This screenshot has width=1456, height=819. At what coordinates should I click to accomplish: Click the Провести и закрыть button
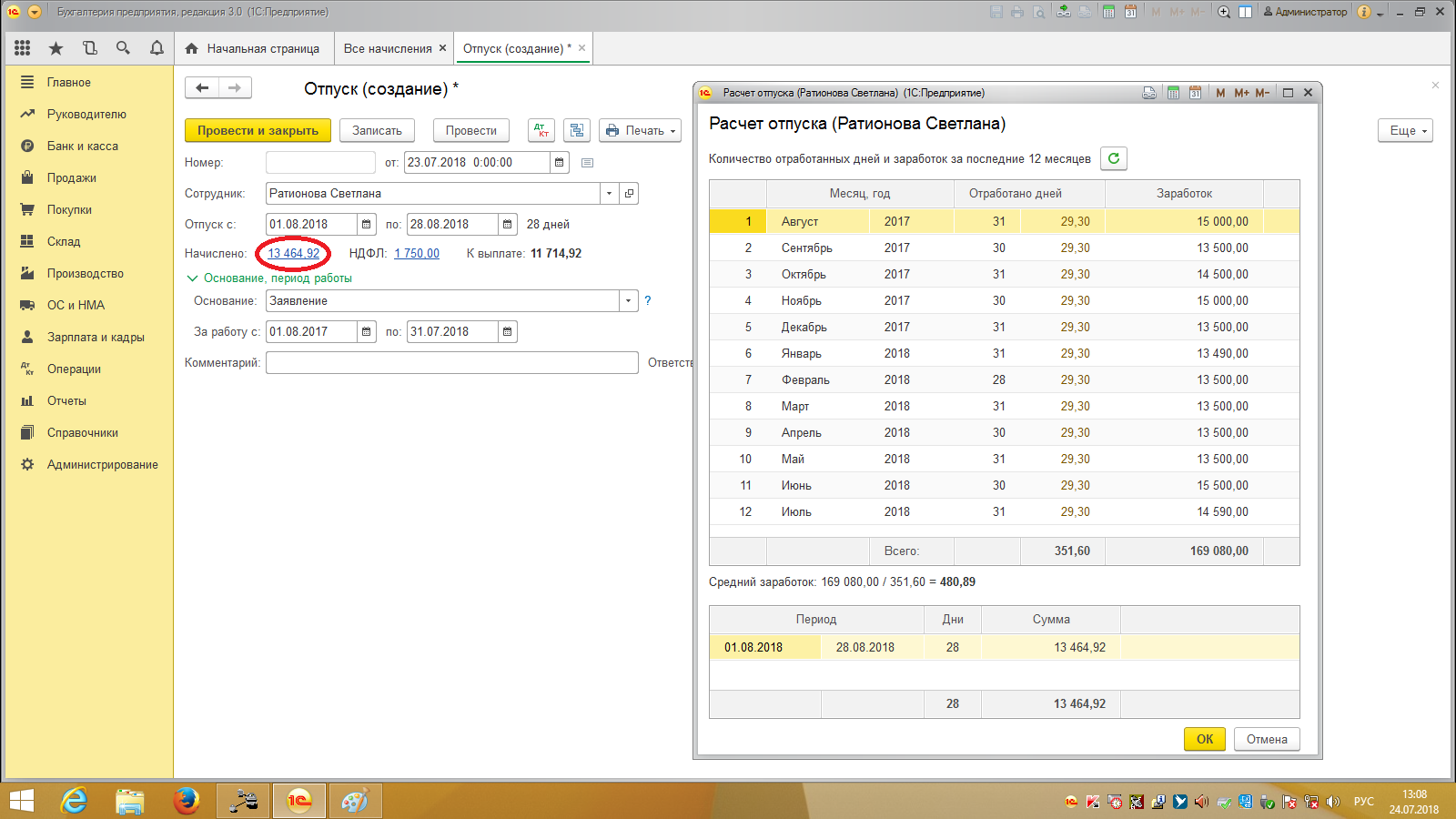coord(258,130)
